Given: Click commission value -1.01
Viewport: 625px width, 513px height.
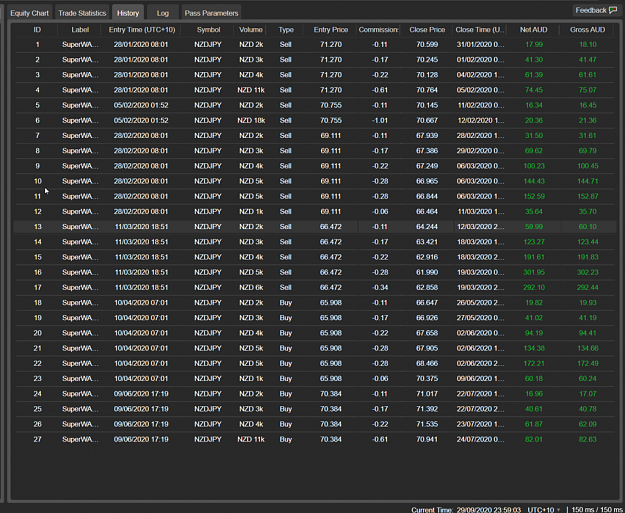Looking at the screenshot, I should (x=379, y=120).
